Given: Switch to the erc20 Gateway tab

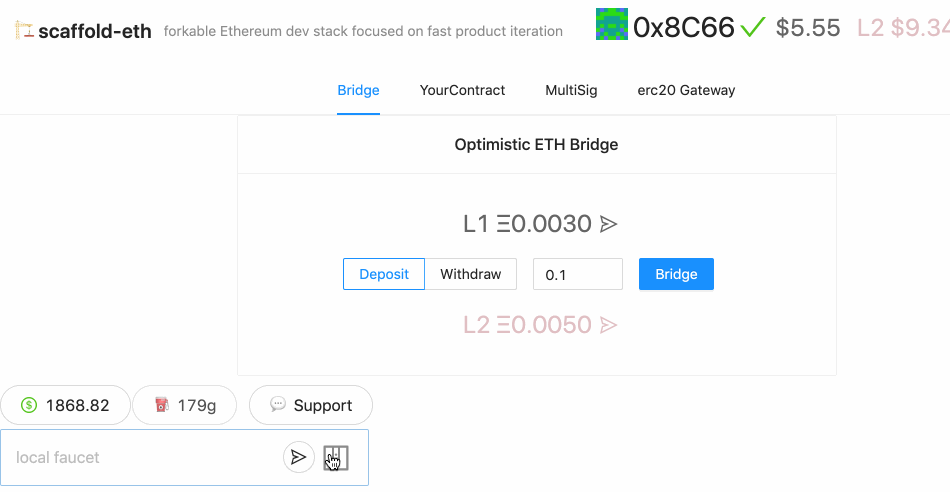Looking at the screenshot, I should (x=686, y=90).
